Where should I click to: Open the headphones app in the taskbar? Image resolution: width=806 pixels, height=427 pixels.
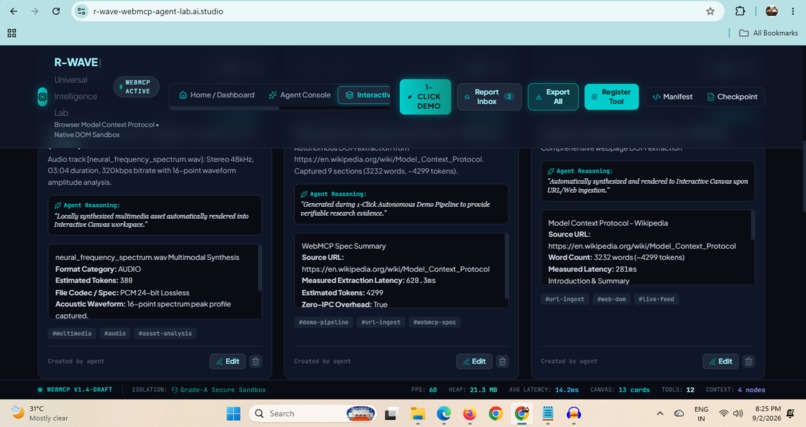[x=574, y=413]
